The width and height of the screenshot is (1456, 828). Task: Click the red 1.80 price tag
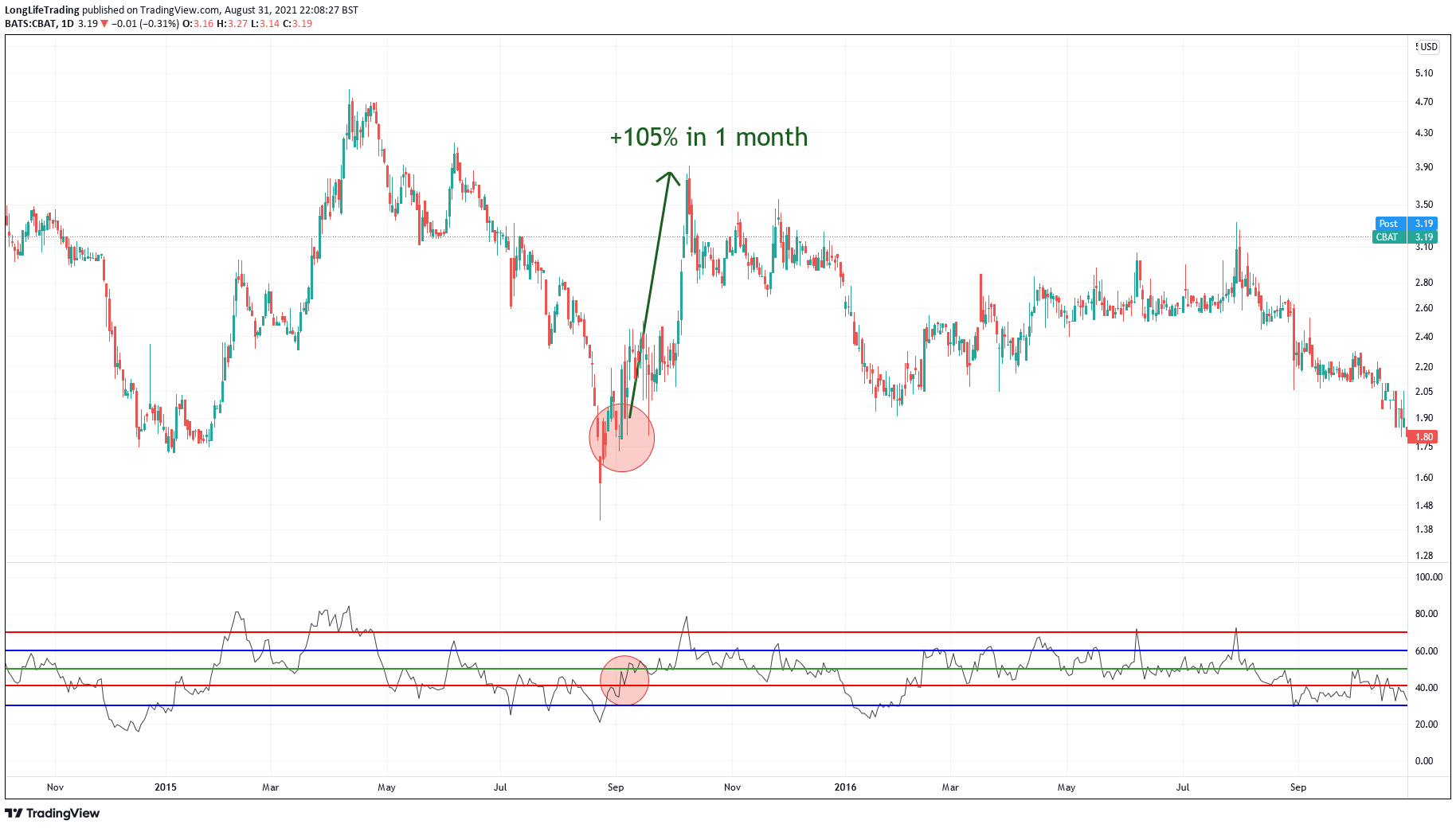point(1423,436)
